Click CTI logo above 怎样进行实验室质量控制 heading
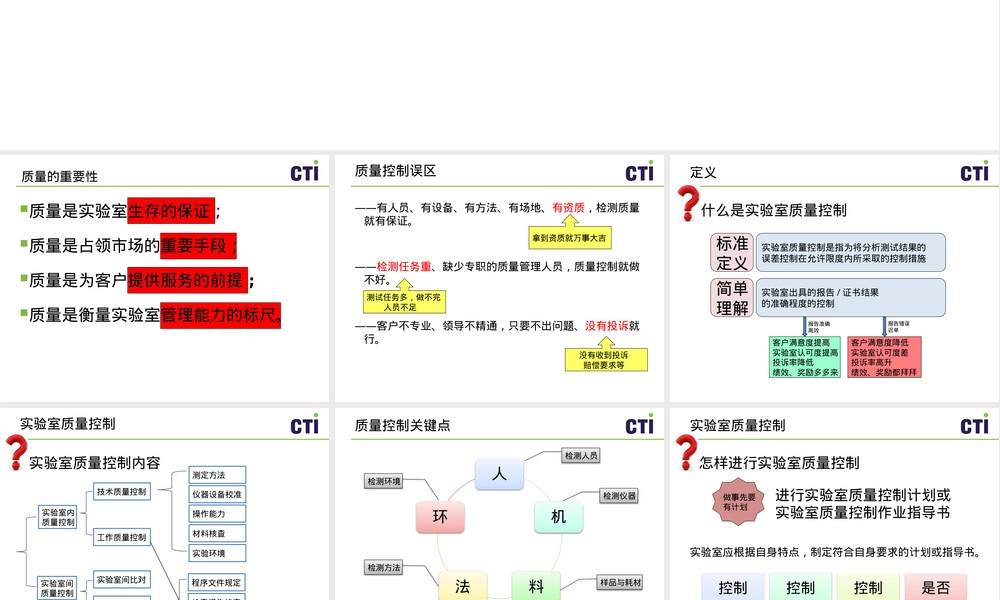 [x=974, y=425]
